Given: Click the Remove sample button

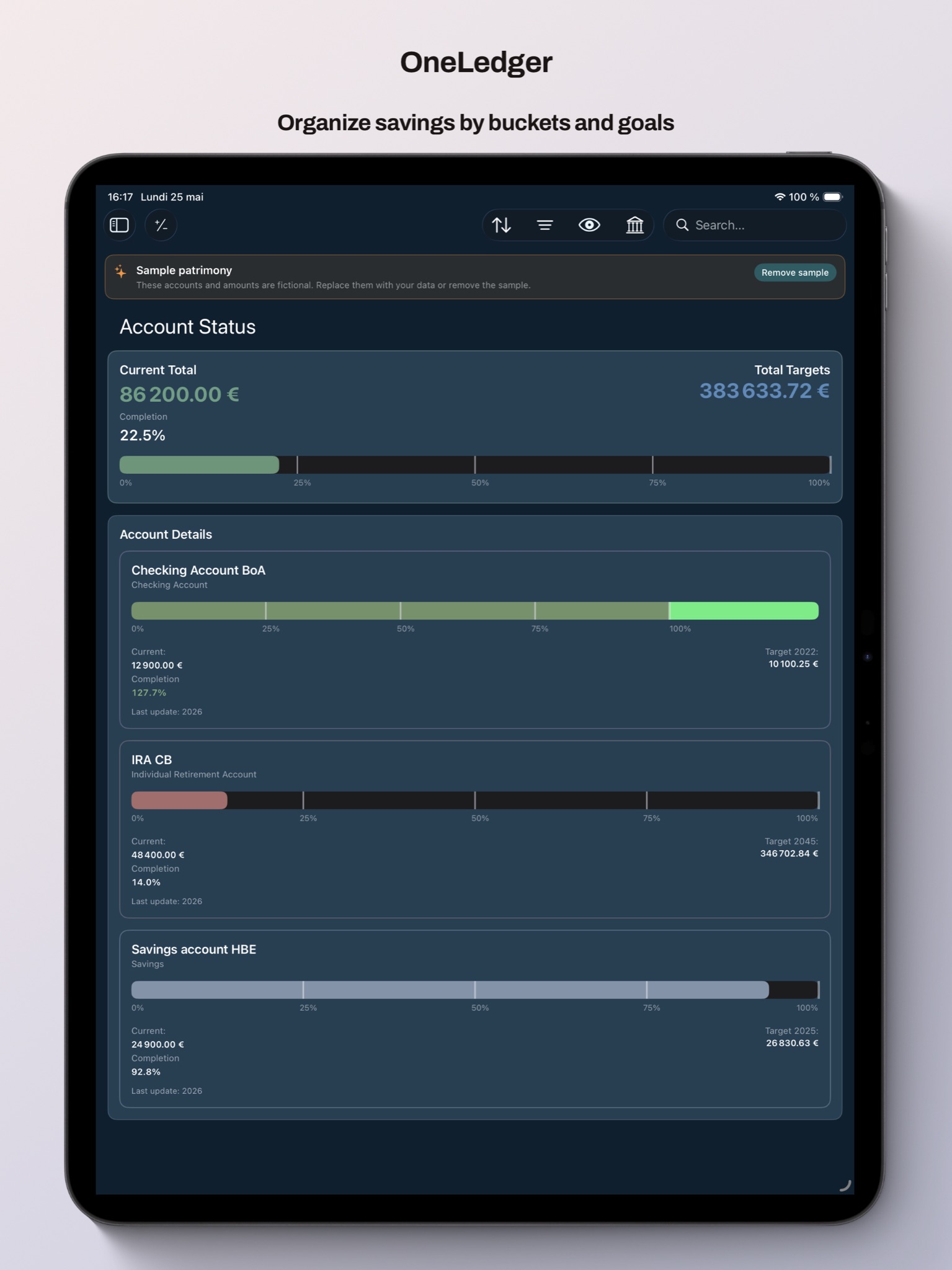Looking at the screenshot, I should [x=794, y=273].
